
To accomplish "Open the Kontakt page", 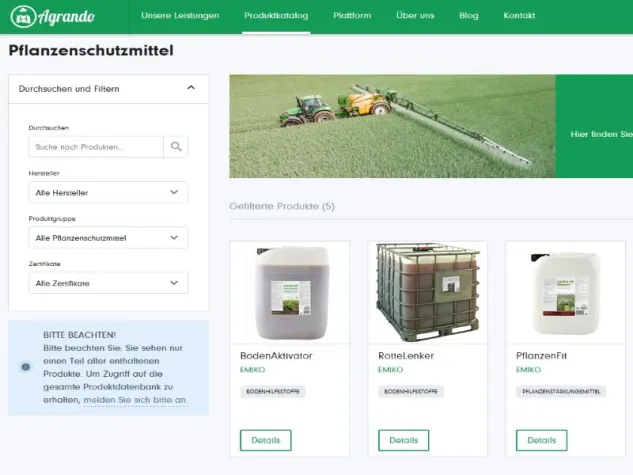I will (519, 16).
